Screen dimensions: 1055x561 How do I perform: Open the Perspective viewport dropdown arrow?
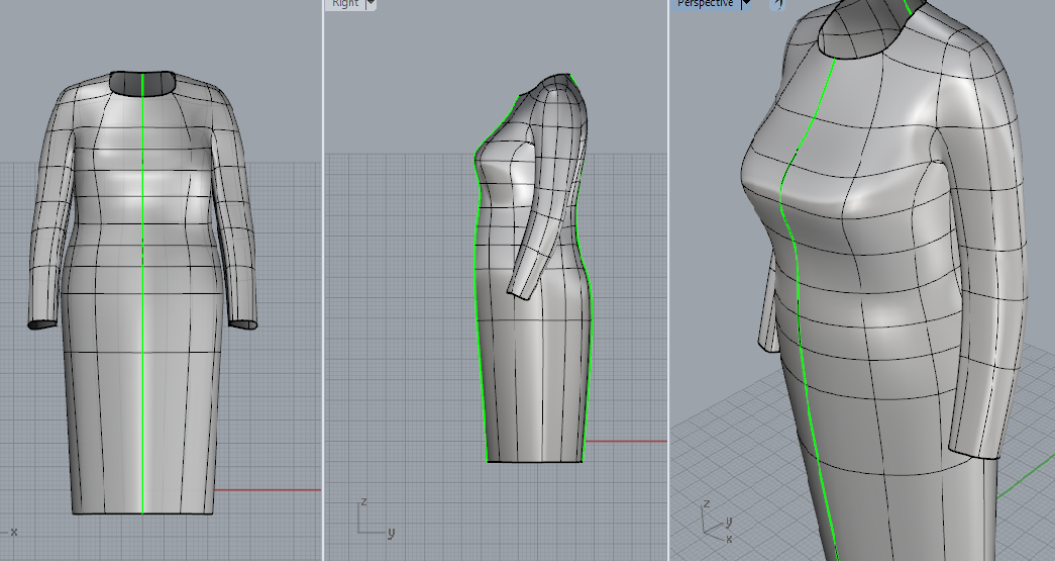coord(745,3)
